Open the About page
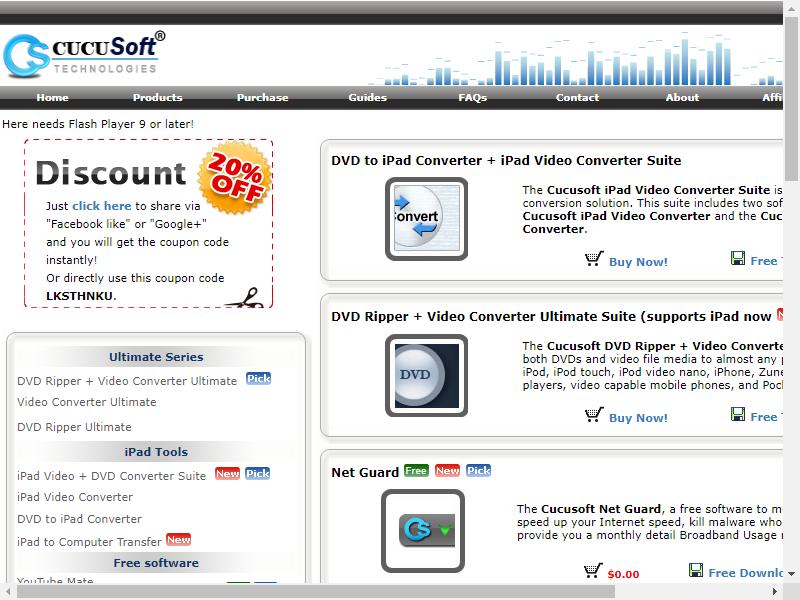800x600 pixels. 682,97
